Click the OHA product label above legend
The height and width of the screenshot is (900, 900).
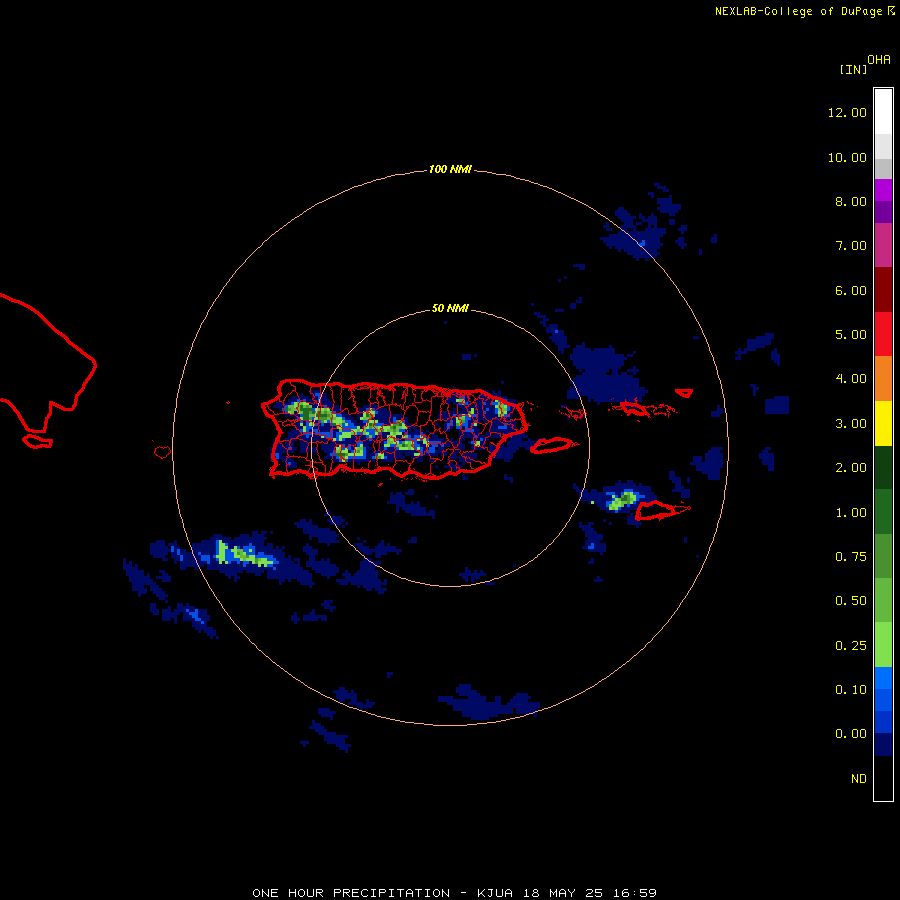tap(879, 60)
